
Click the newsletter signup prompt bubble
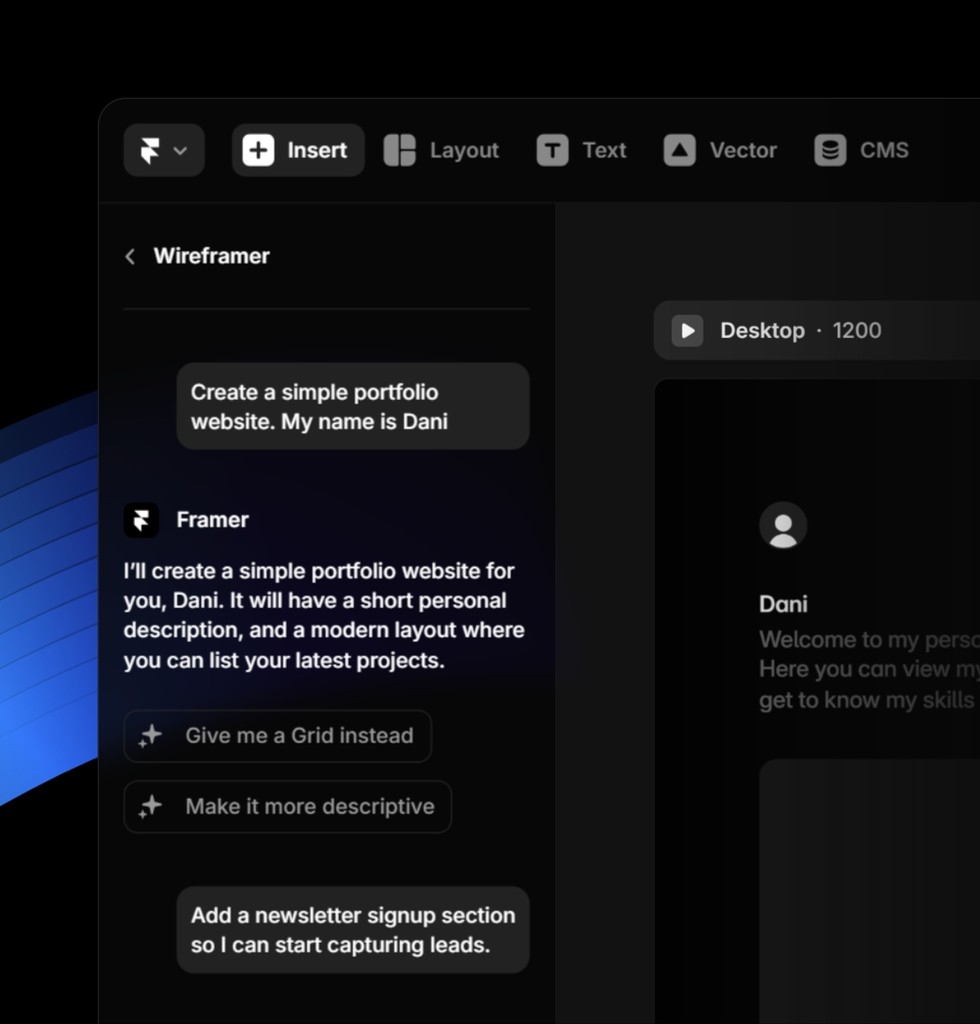pos(352,930)
